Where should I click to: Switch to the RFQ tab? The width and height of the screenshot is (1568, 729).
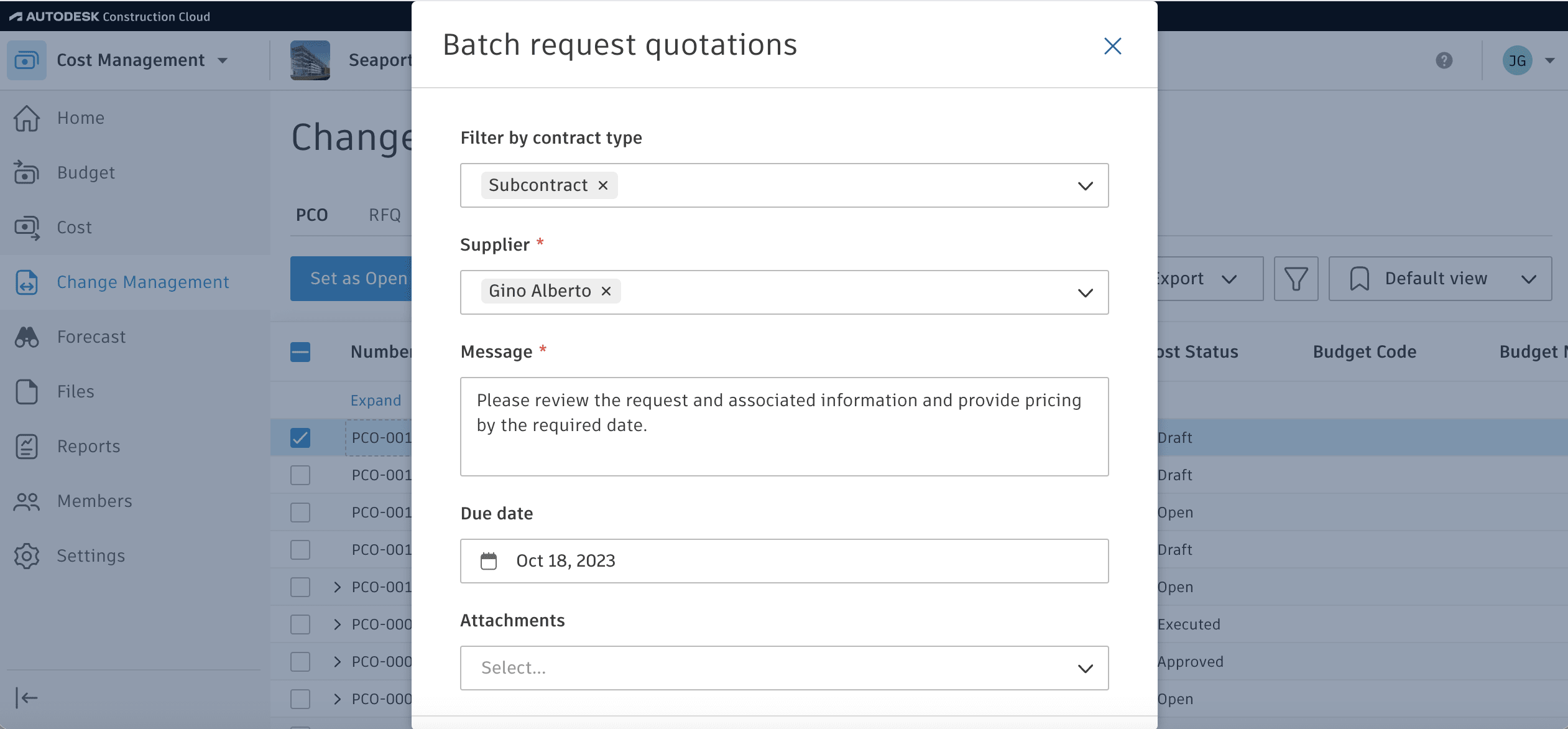(384, 215)
